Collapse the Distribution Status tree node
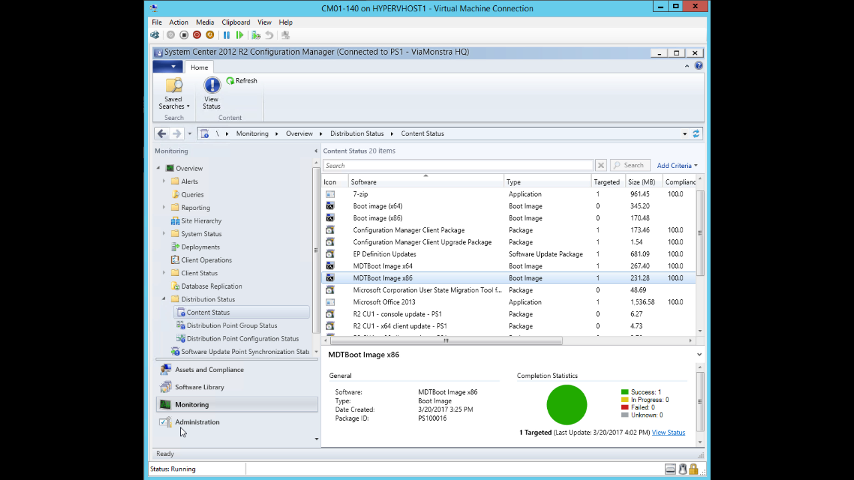Image resolution: width=854 pixels, height=480 pixels. click(164, 299)
